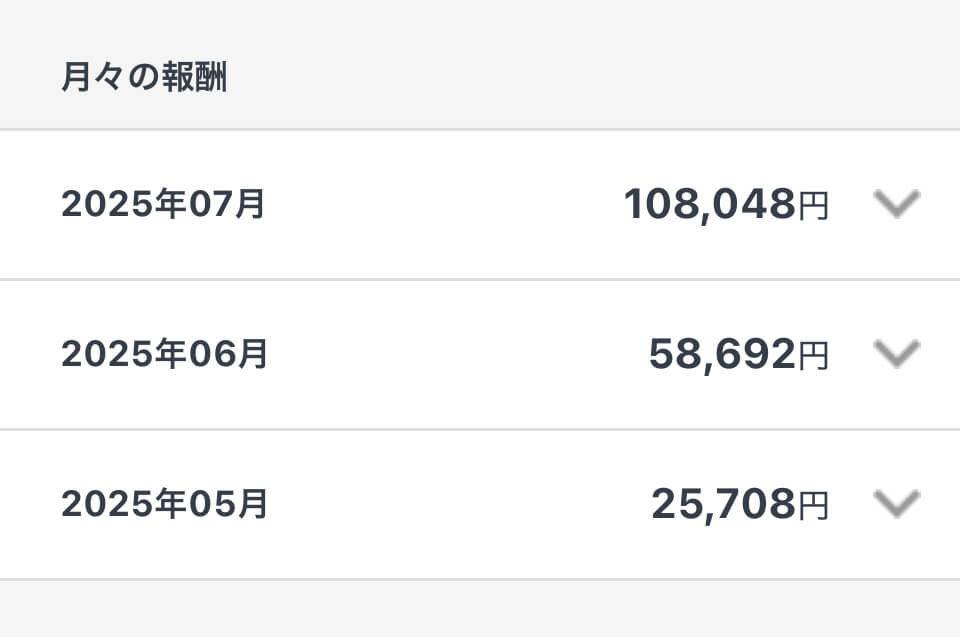Click the 06月 month text
The width and height of the screenshot is (960, 637).
[234, 355]
